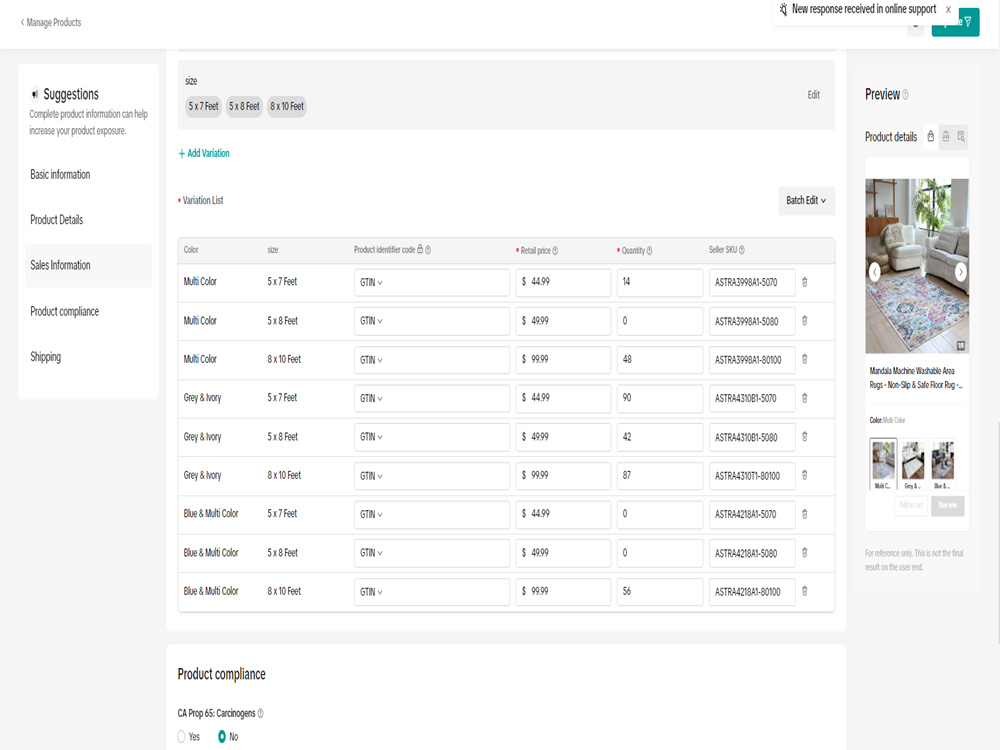Select Blue & Multi thumbnail in preview

(942, 464)
